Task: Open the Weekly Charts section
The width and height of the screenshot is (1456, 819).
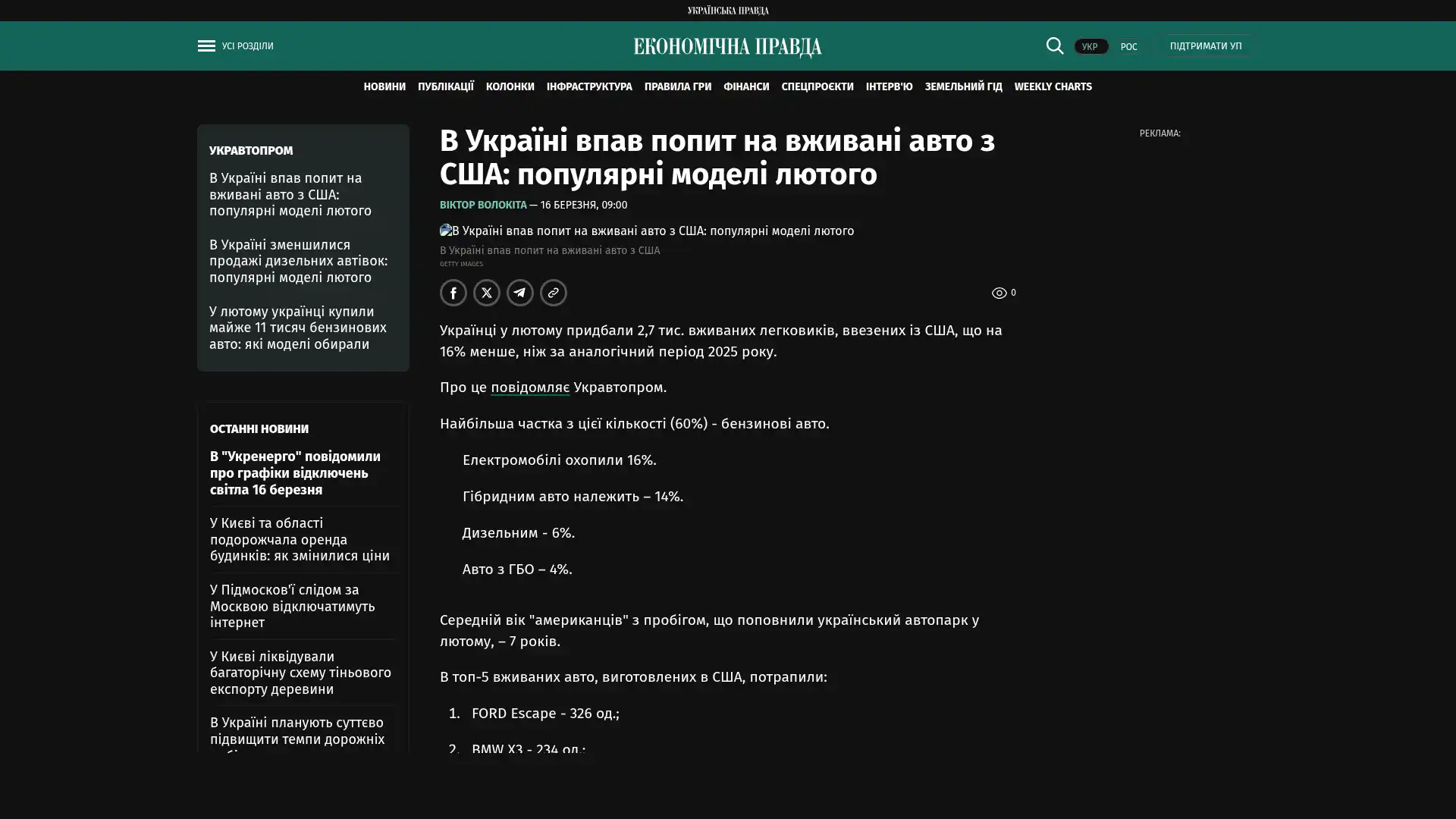Action: tap(1053, 86)
